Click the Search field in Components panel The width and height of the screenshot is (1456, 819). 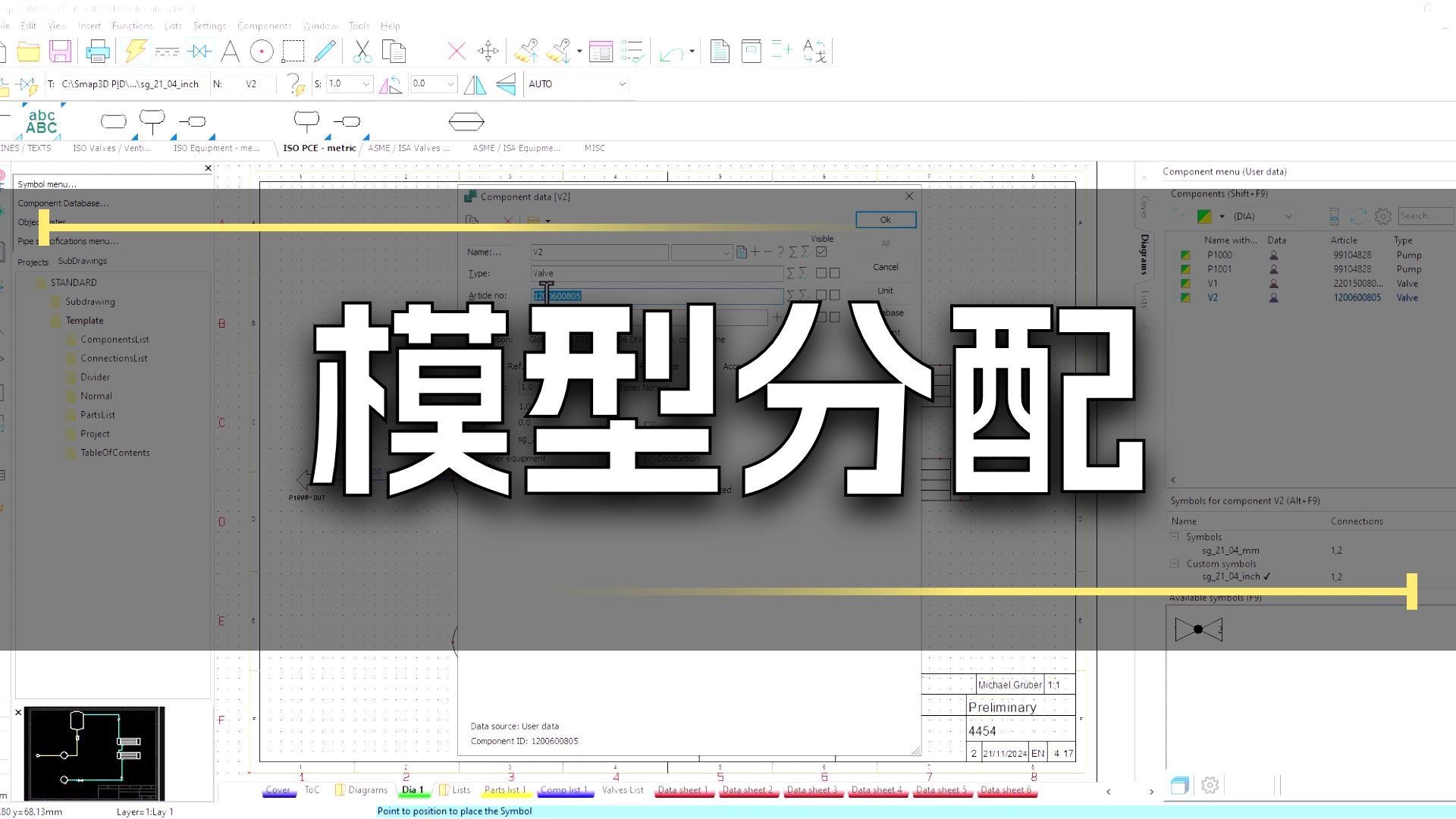1426,216
